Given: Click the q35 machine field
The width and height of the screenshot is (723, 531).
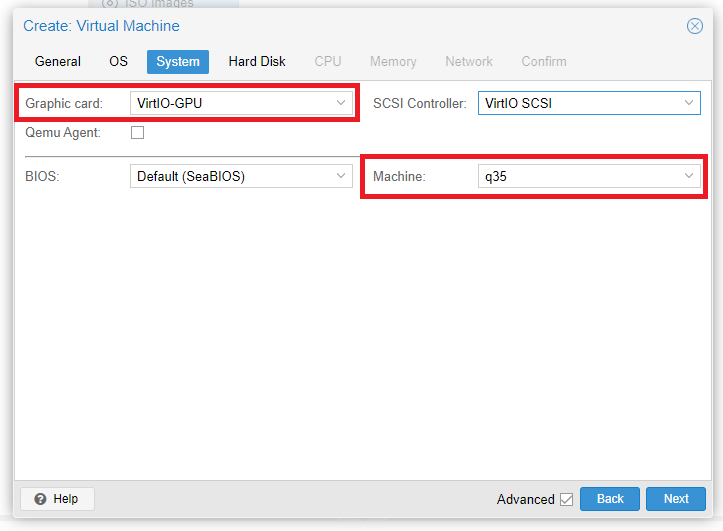Looking at the screenshot, I should [x=589, y=176].
